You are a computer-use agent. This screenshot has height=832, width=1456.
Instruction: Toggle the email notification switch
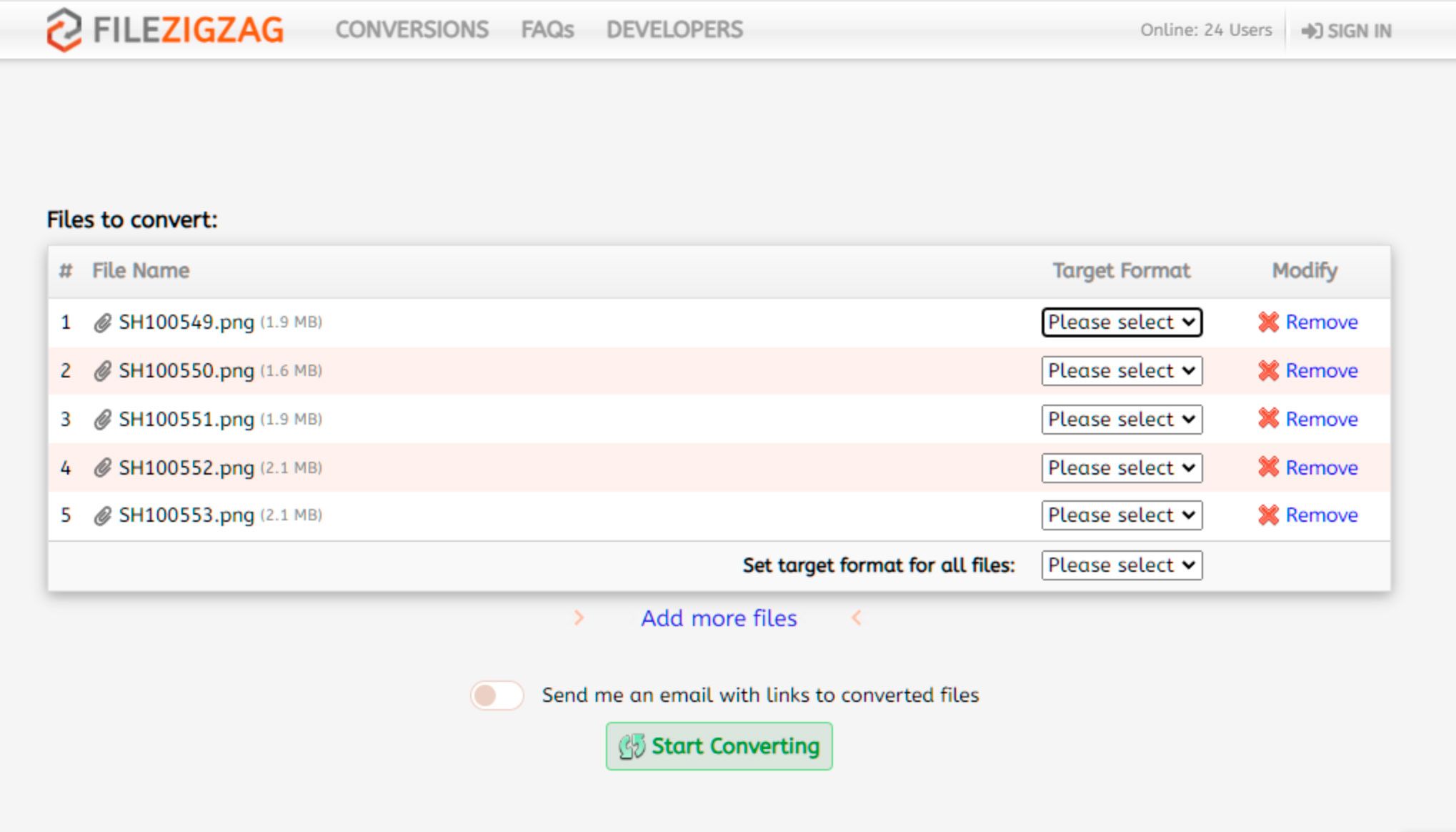pos(497,694)
